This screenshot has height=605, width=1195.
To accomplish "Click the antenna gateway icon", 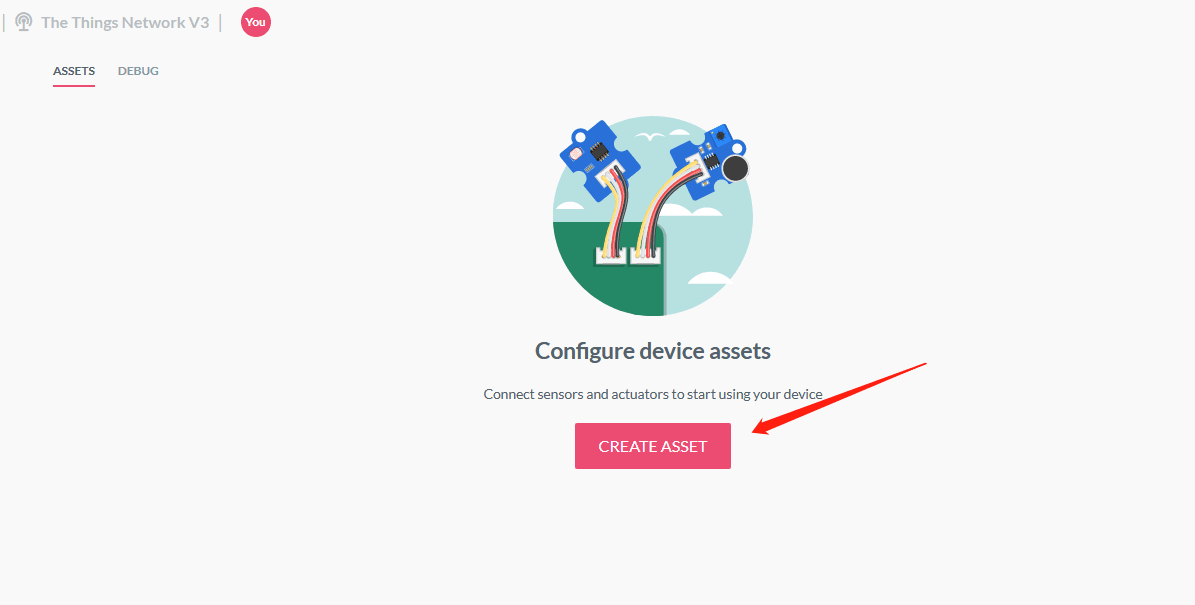I will tap(24, 22).
